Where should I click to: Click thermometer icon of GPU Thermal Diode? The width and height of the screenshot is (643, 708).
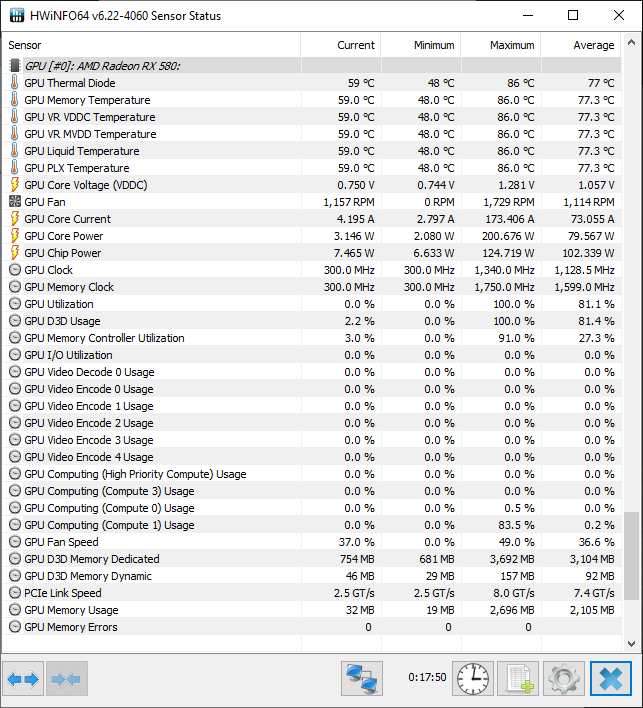click(15, 83)
